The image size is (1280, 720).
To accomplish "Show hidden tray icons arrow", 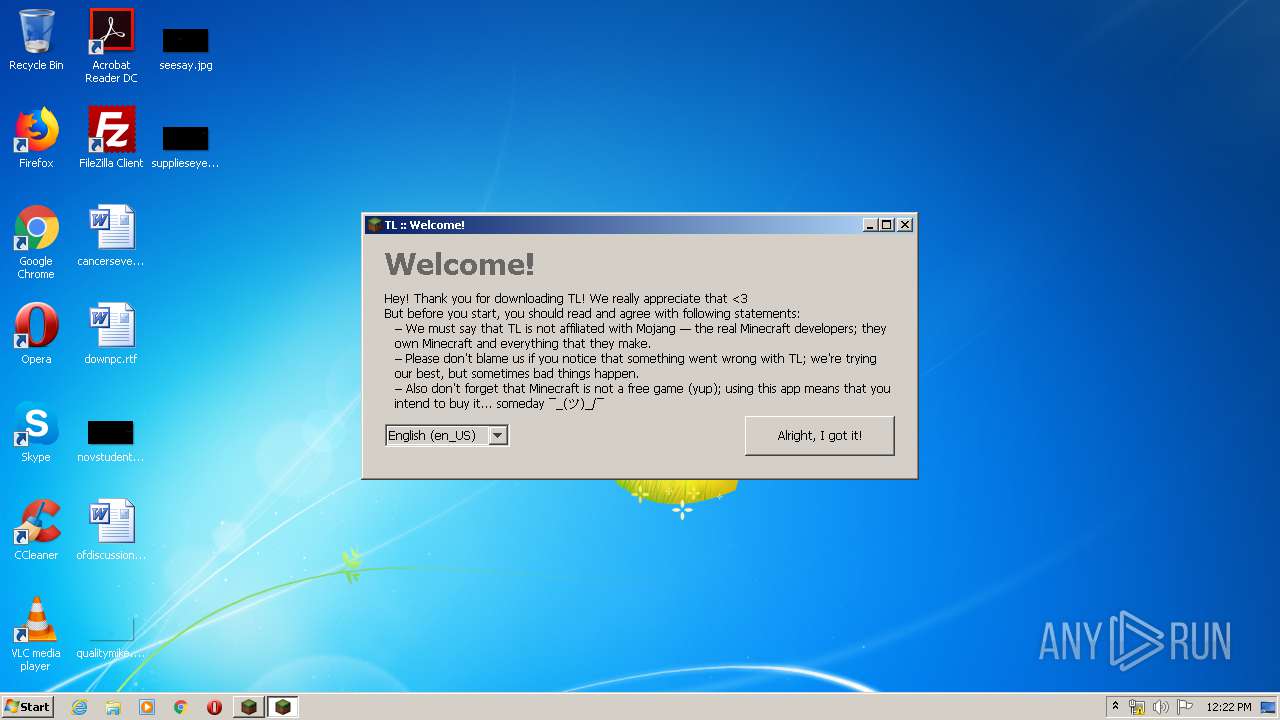I will pos(1115,706).
